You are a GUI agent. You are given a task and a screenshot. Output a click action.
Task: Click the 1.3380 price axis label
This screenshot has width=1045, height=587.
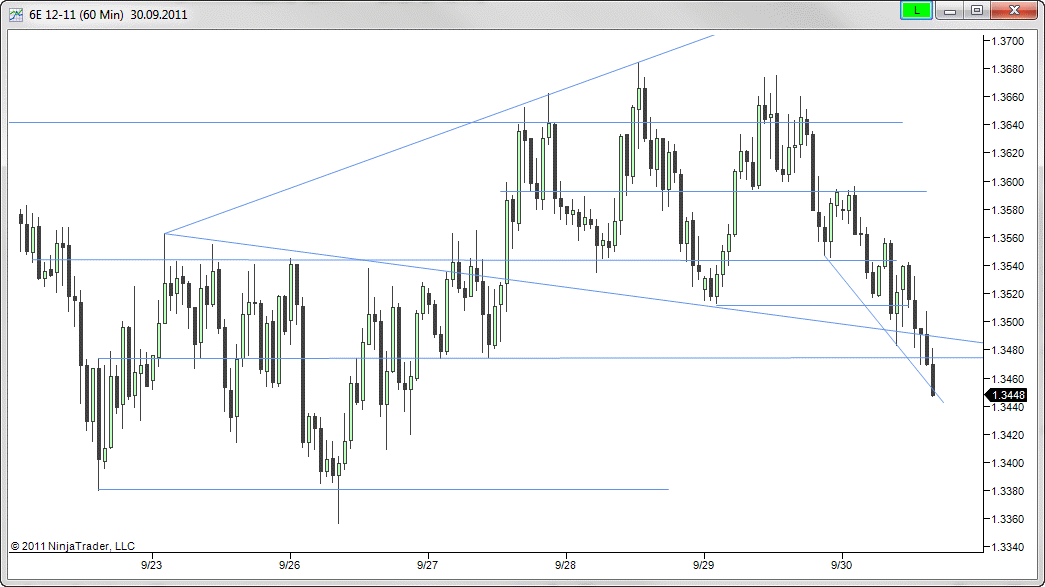1008,491
